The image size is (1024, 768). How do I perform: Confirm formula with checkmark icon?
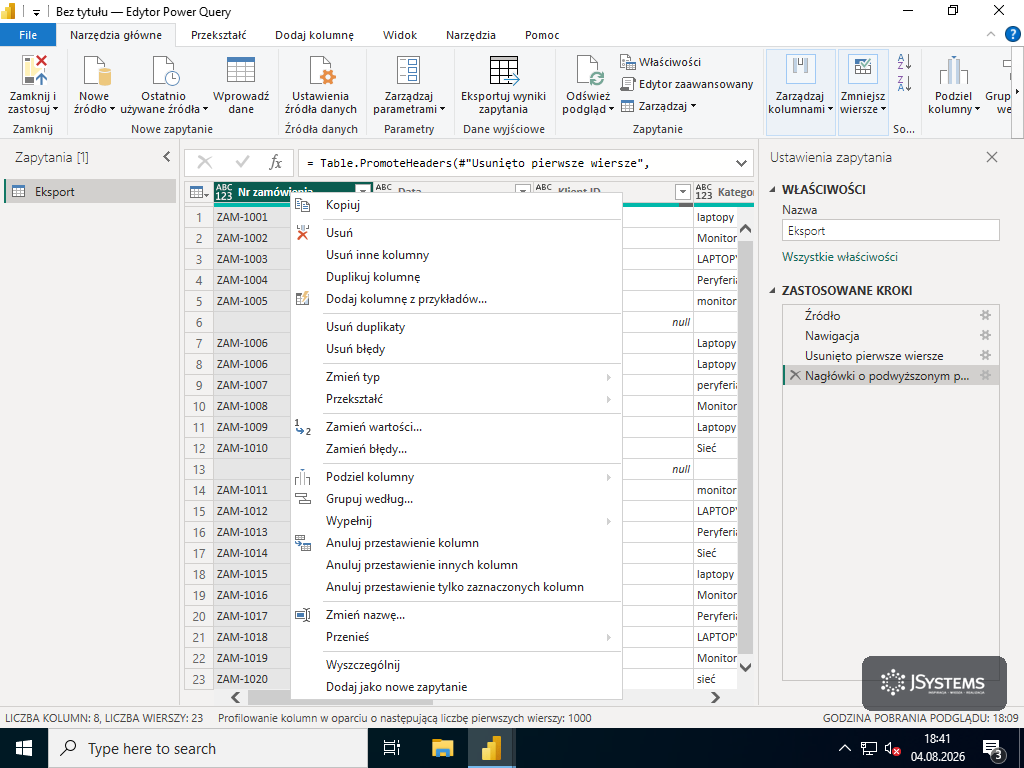tap(242, 163)
